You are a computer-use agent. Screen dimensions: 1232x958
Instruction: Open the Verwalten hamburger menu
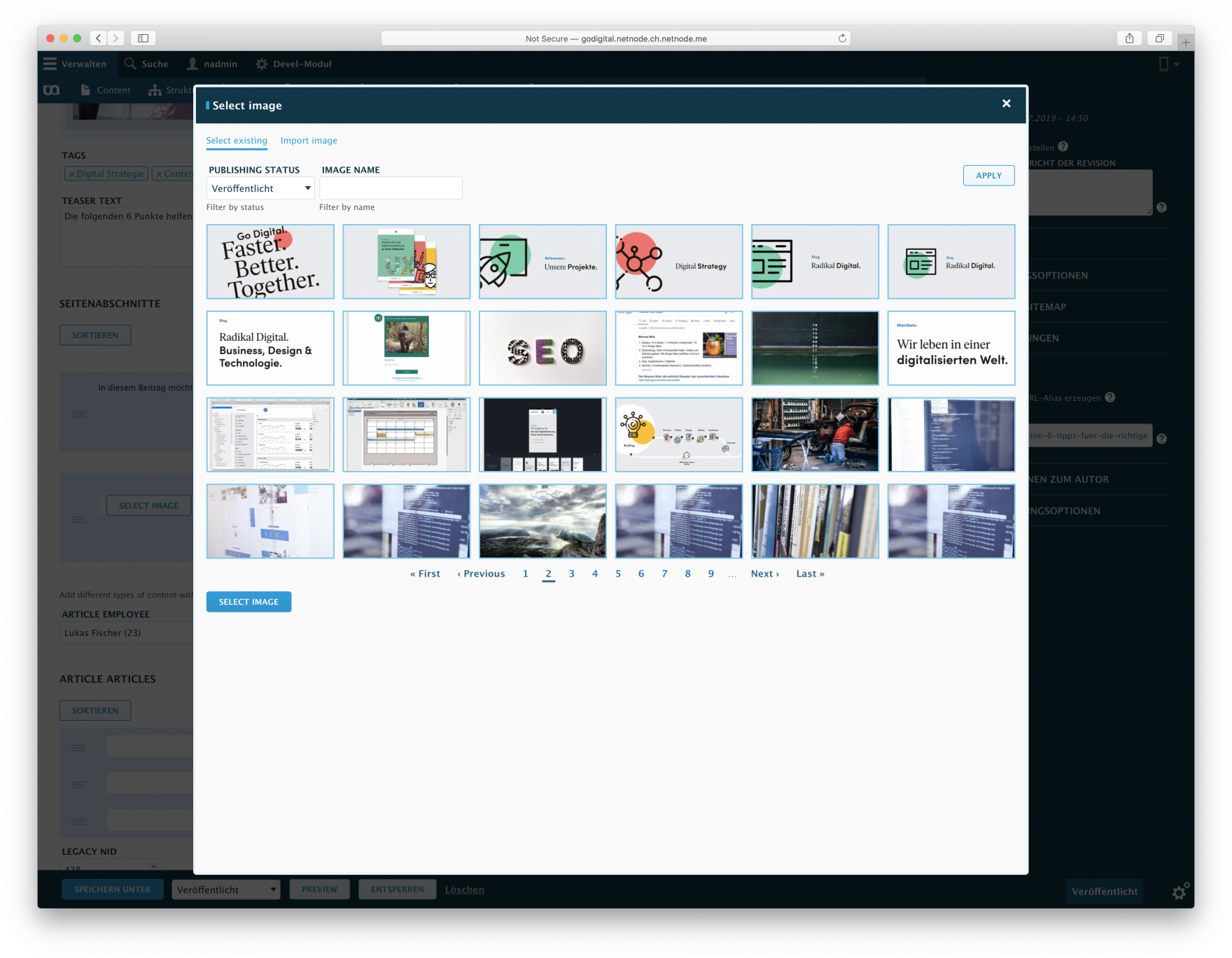(x=75, y=64)
